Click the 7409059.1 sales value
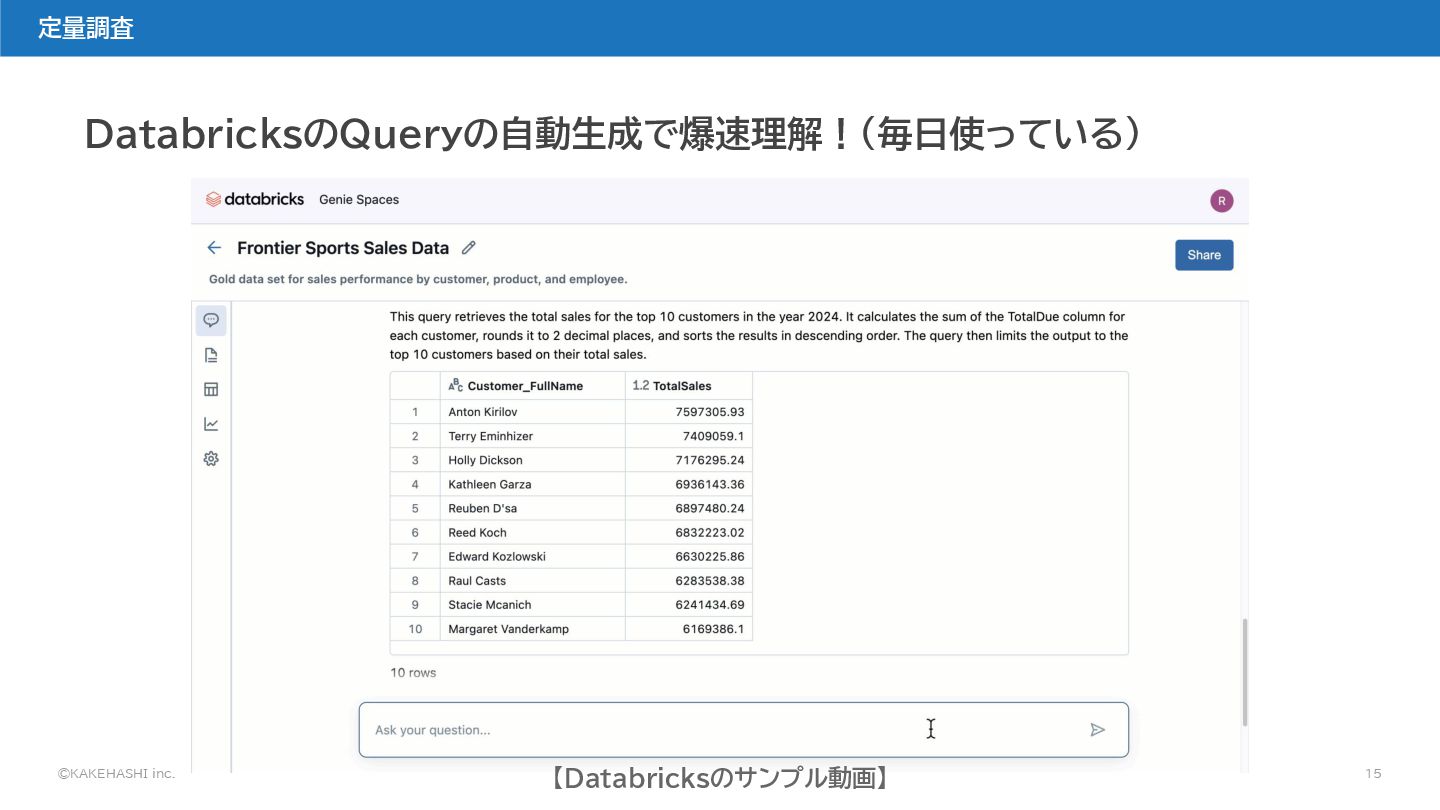Image resolution: width=1440 pixels, height=810 pixels. [x=713, y=436]
